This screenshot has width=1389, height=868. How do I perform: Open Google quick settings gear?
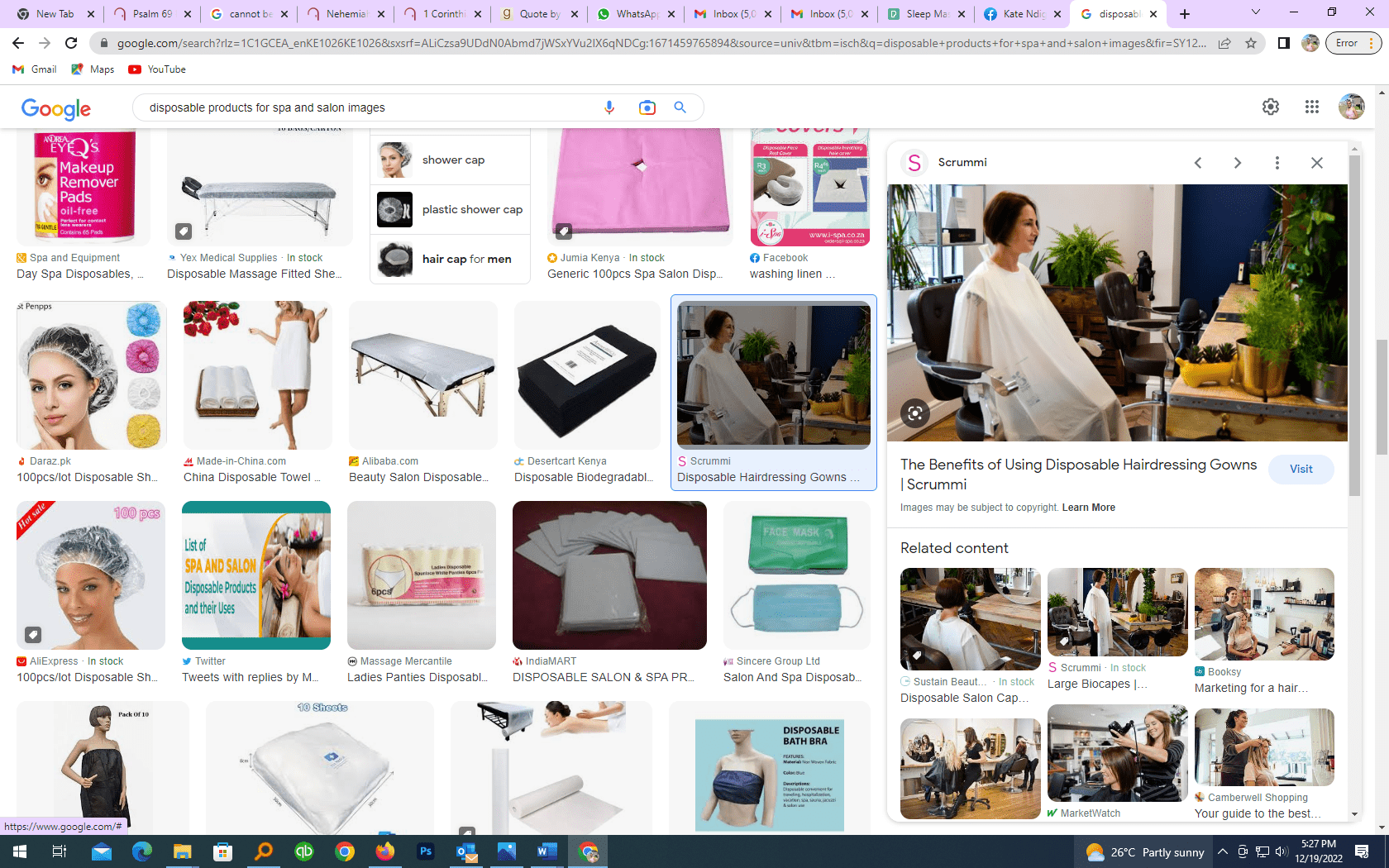point(1270,107)
